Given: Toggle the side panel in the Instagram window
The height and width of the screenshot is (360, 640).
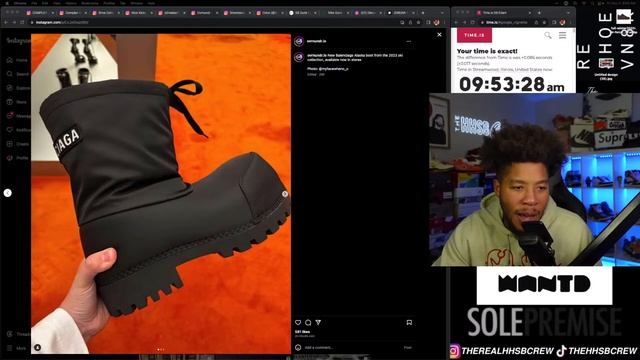Looking at the screenshot, I should (x=428, y=22).
